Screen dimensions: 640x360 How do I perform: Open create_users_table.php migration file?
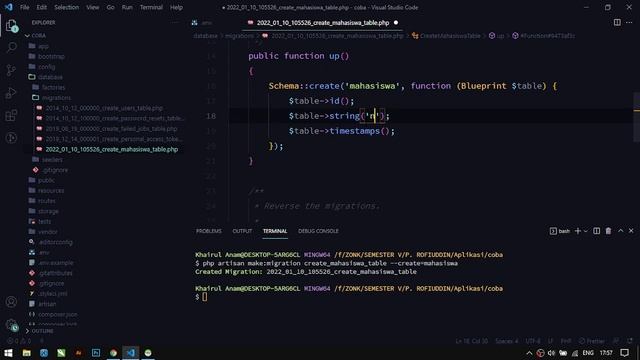(104, 108)
